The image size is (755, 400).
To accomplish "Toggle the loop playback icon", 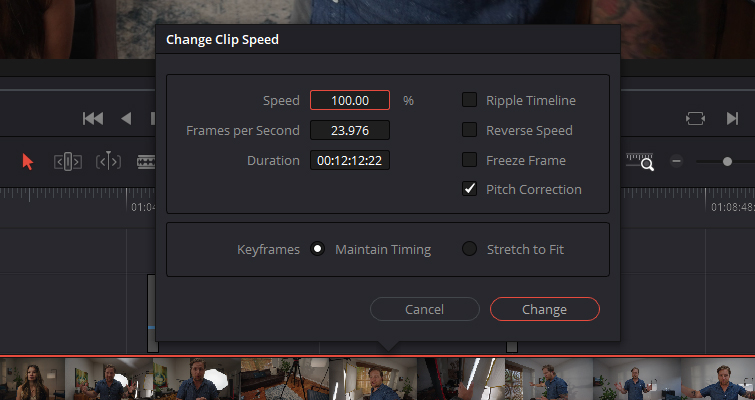I will point(695,119).
